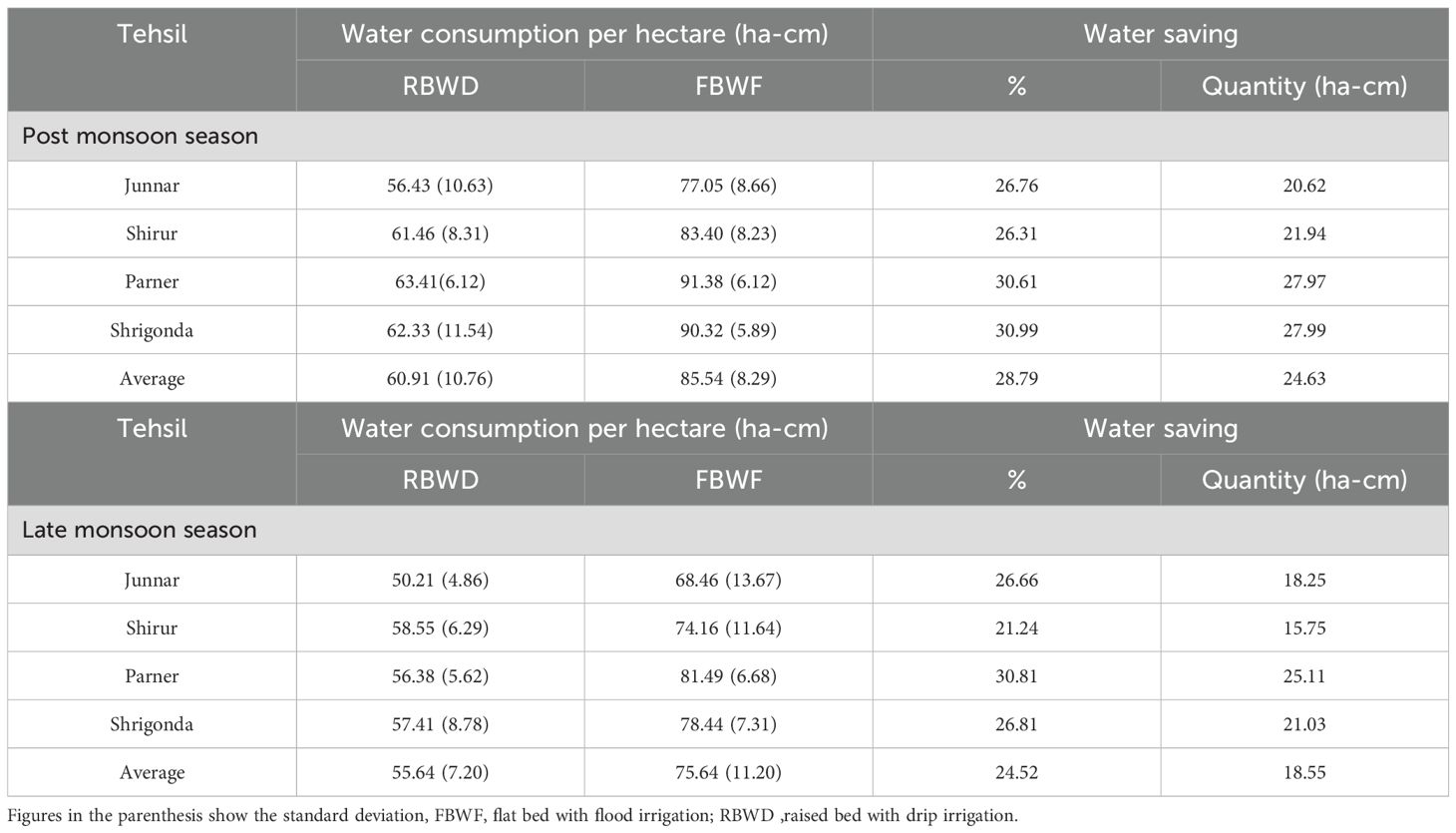Click the 83.40 (8.23) FBWF value
The image size is (1456, 833).
[x=728, y=233]
